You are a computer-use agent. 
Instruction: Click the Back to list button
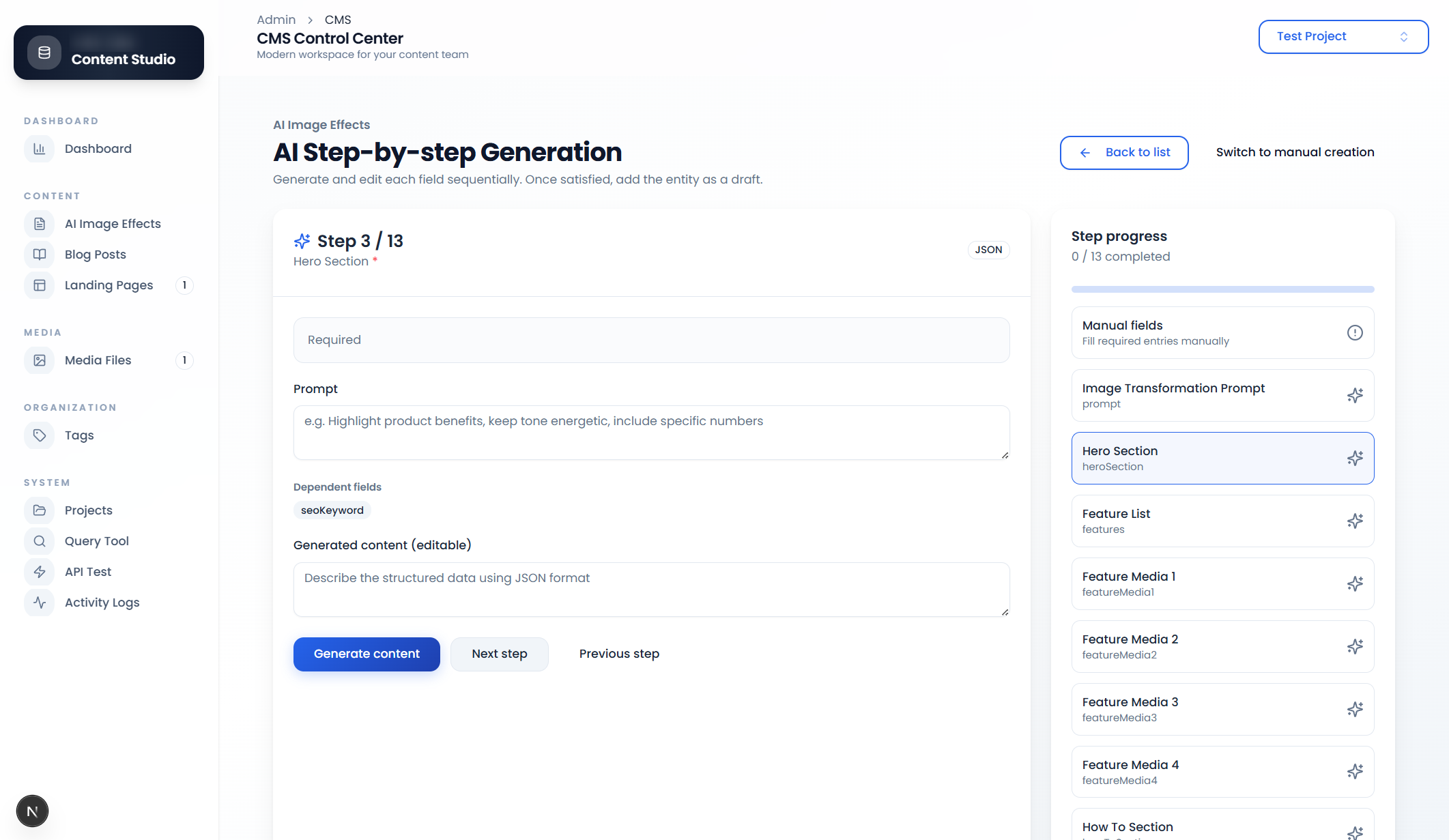[x=1123, y=152]
